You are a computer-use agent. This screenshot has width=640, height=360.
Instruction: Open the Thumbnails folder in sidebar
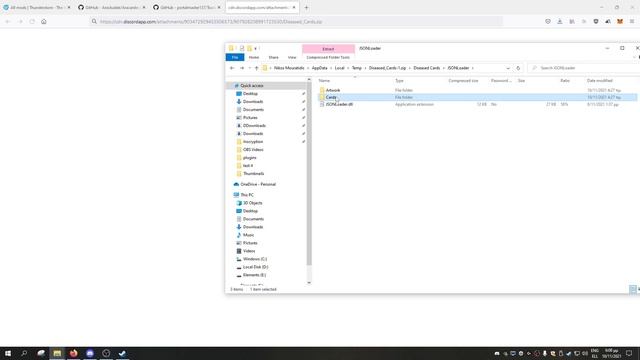pyautogui.click(x=253, y=174)
